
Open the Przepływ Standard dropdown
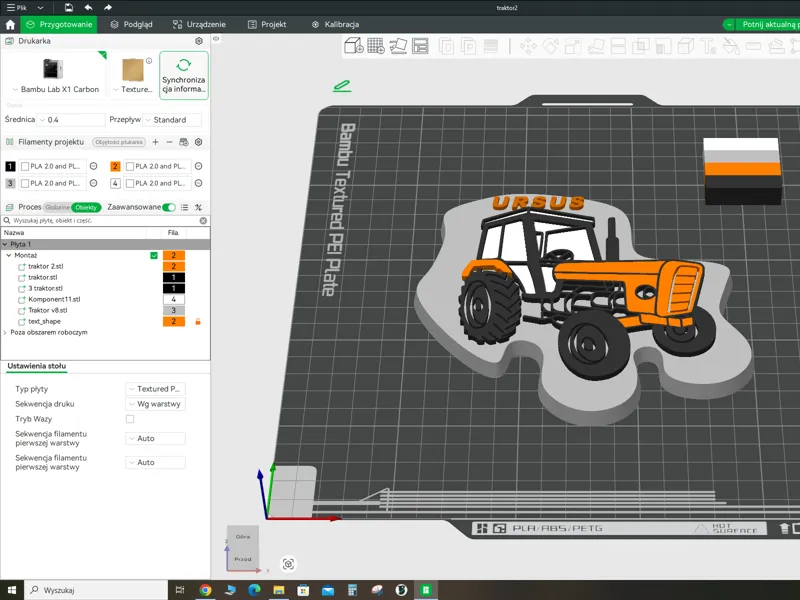[x=172, y=120]
